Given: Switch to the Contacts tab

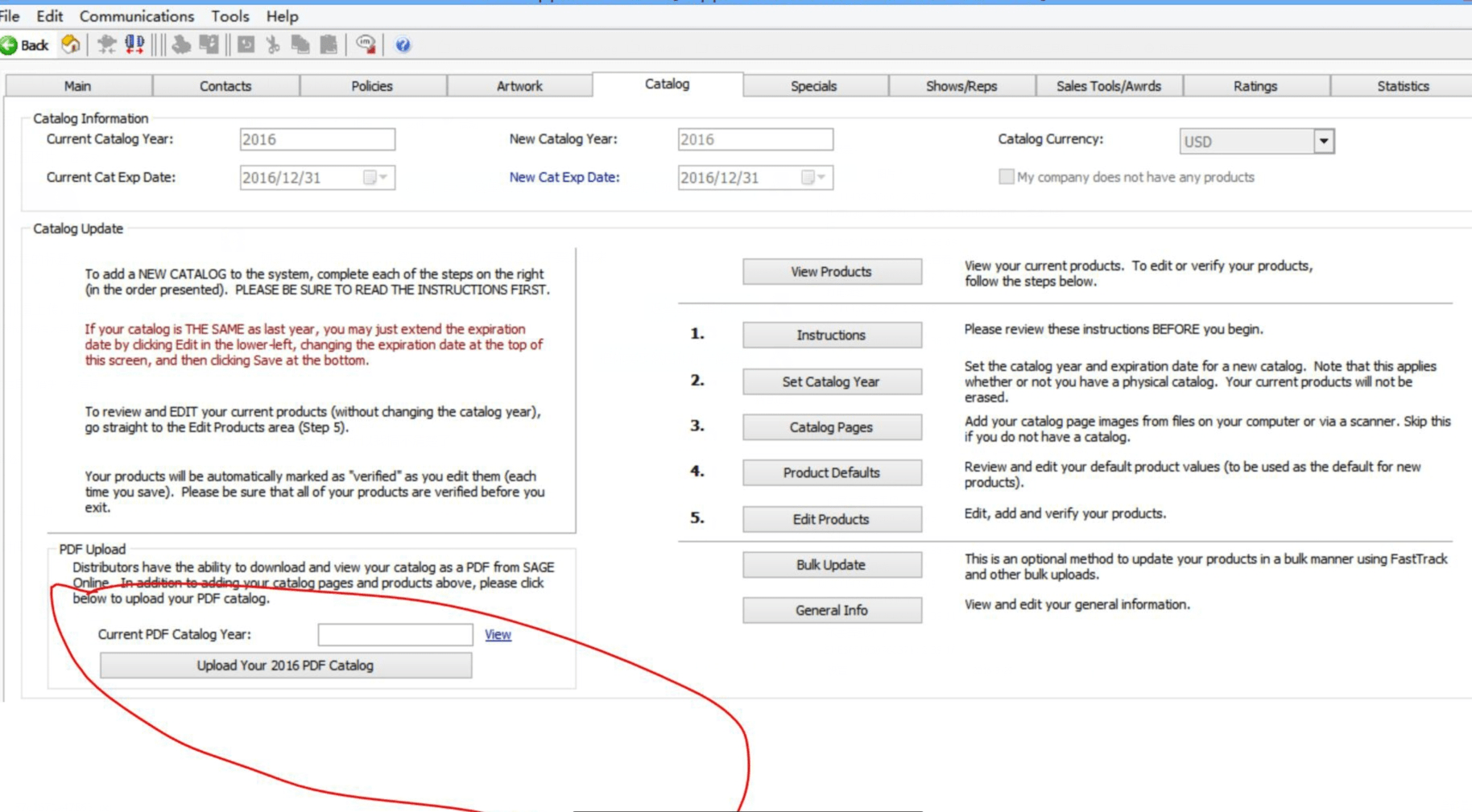Looking at the screenshot, I should coord(225,86).
